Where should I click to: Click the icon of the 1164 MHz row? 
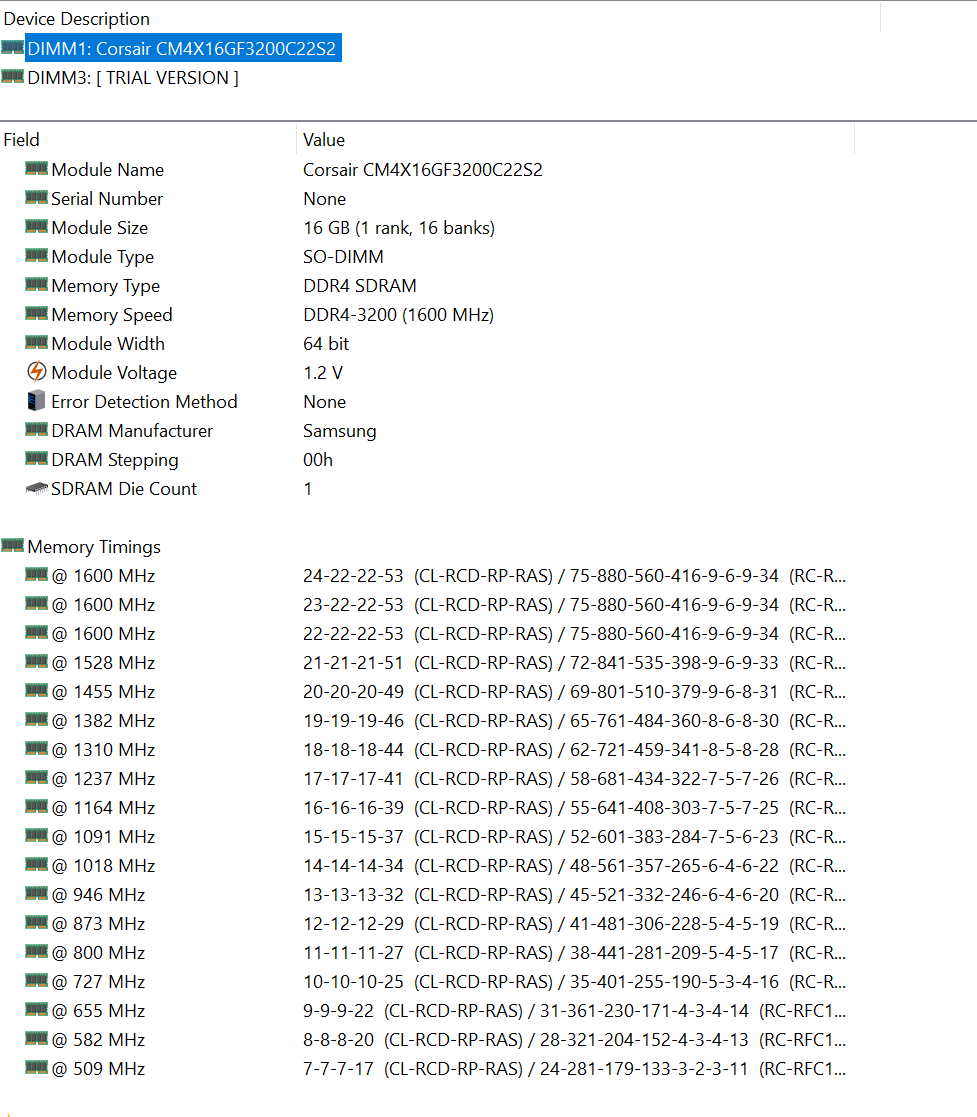[x=36, y=806]
